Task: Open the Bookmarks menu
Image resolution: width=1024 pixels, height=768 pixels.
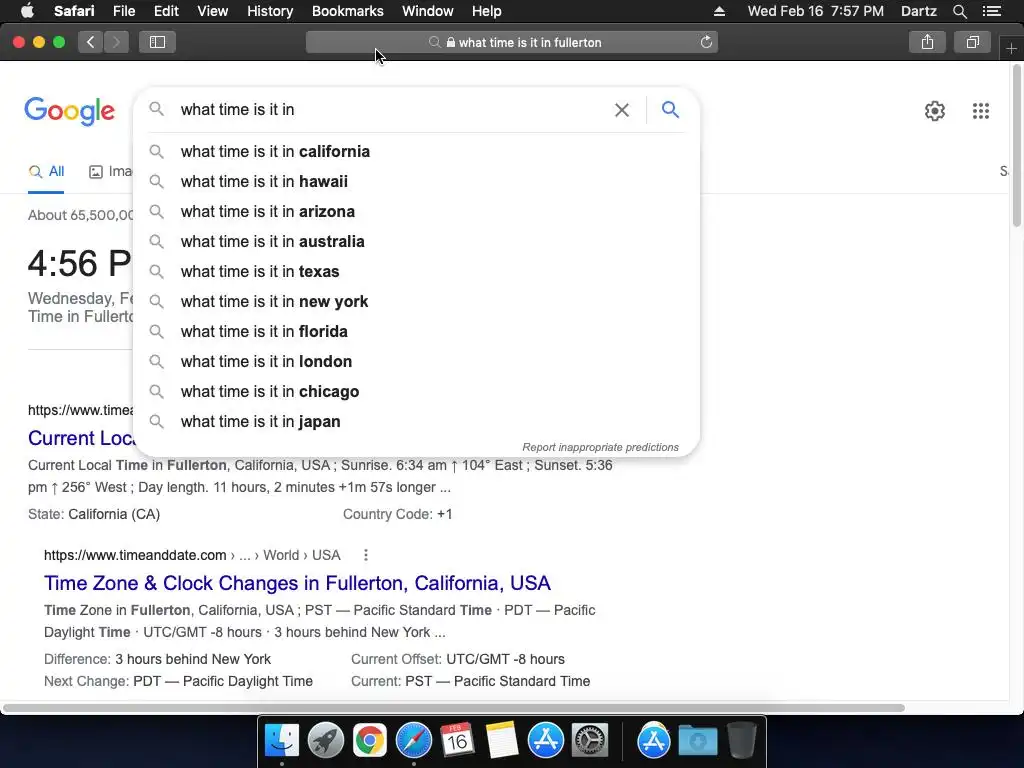Action: click(347, 11)
